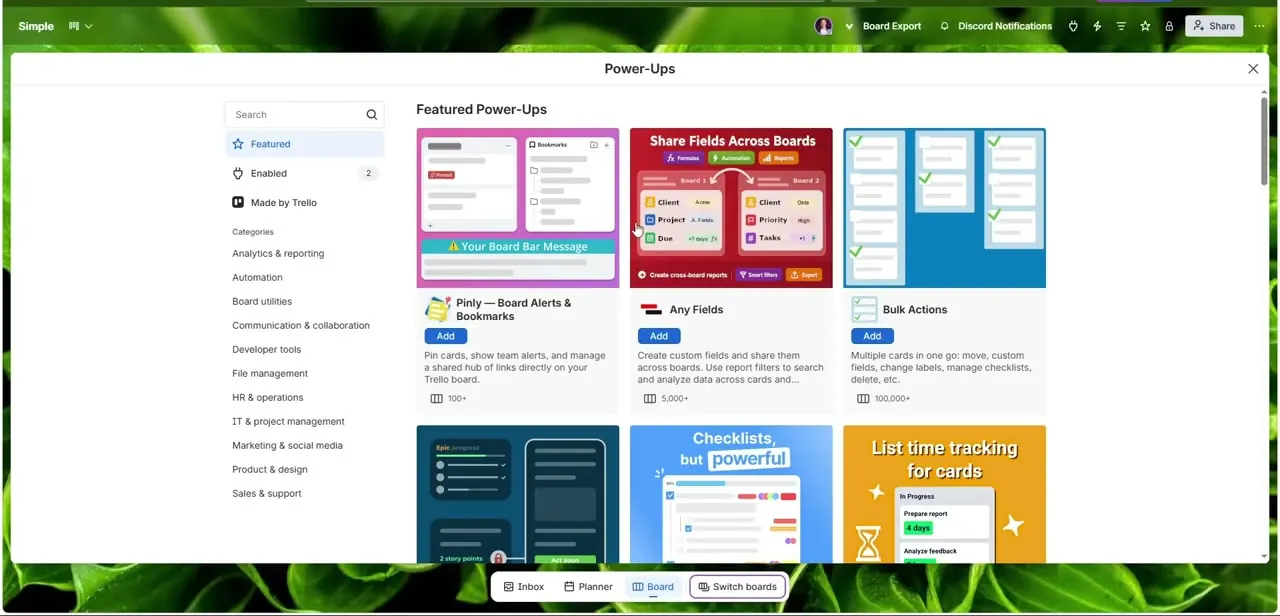Click the Any Fields title

click(696, 309)
